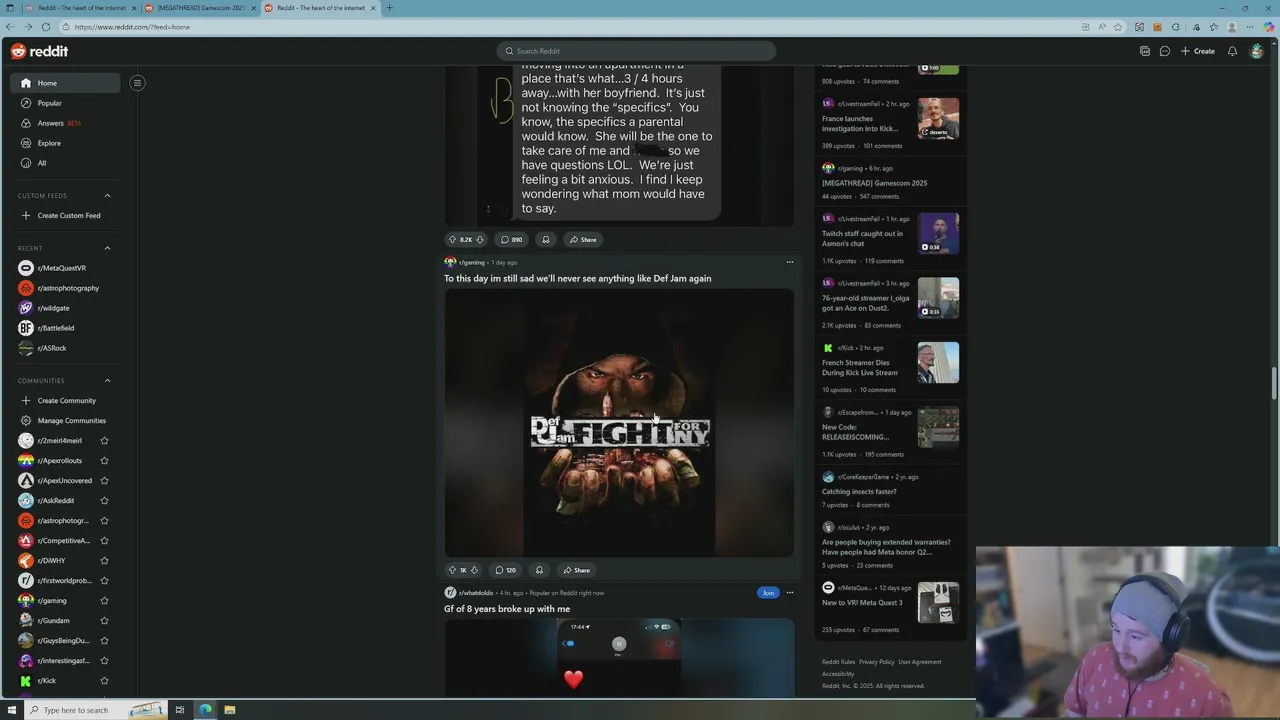
Task: Go to the Home feed
Action: point(65,83)
